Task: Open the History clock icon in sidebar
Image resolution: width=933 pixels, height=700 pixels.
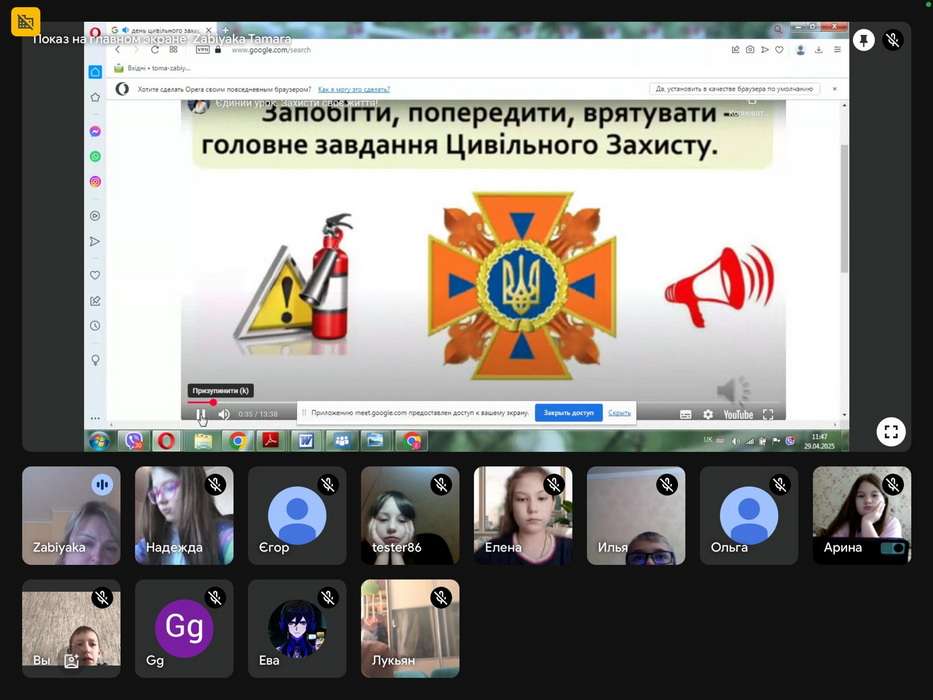Action: 95,326
